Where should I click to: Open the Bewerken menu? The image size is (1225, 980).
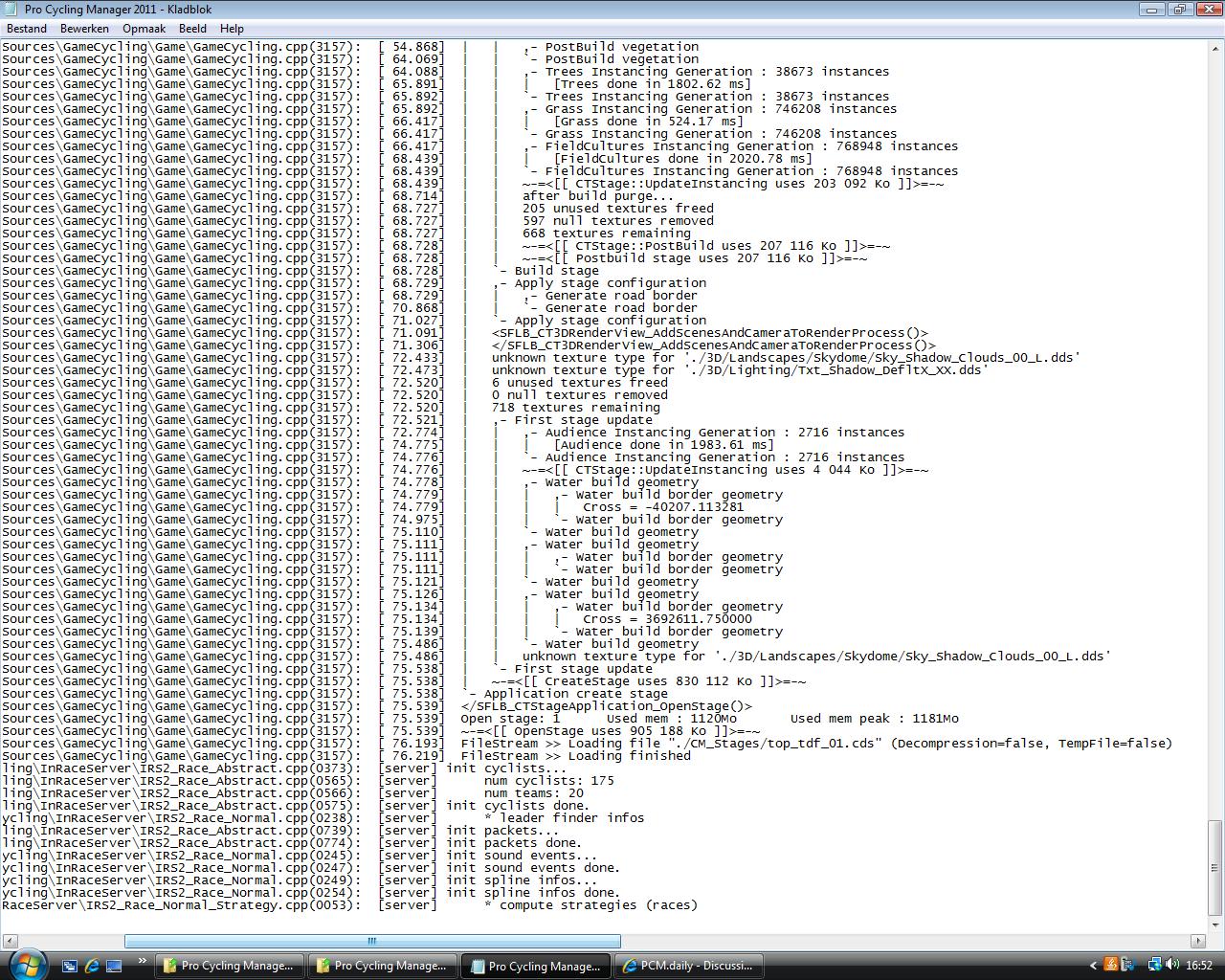point(84,29)
